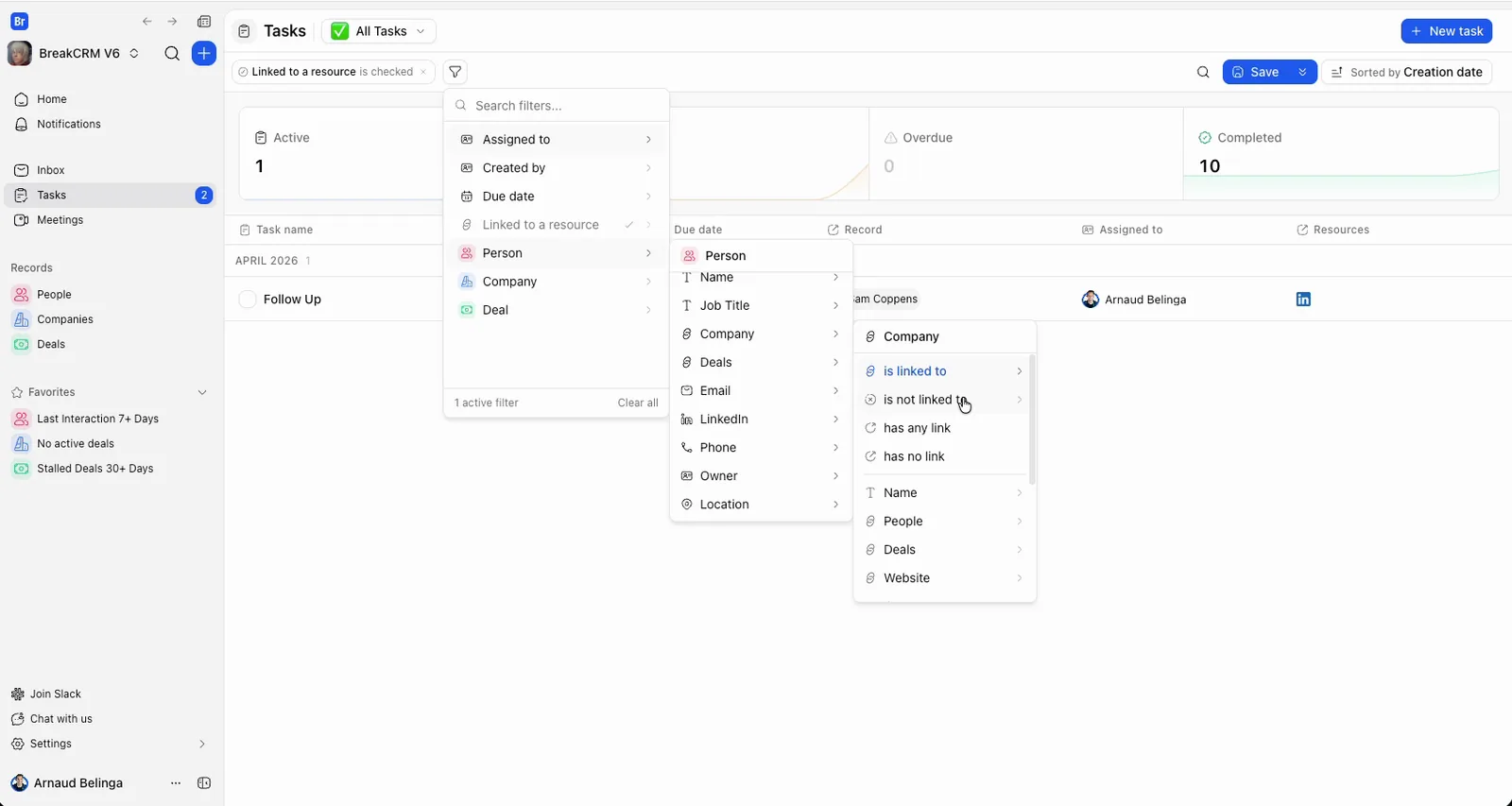1512x806 pixels.
Task: Open the Tasks page in sidebar
Action: tap(111, 196)
